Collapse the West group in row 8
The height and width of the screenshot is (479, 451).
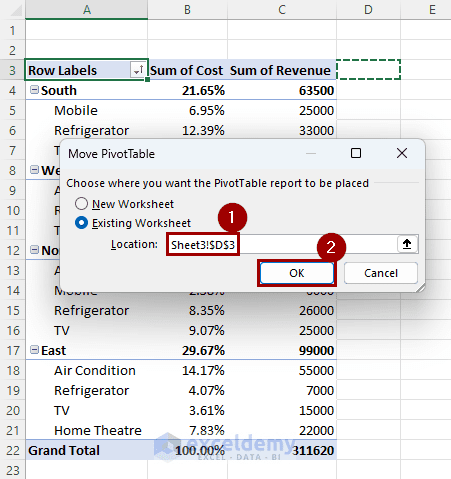(34, 170)
